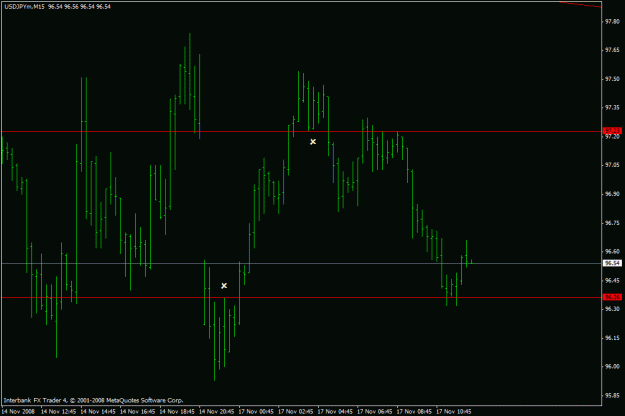This screenshot has width=625, height=416.
Task: Click the 95.85 price axis label
Action: coord(613,396)
